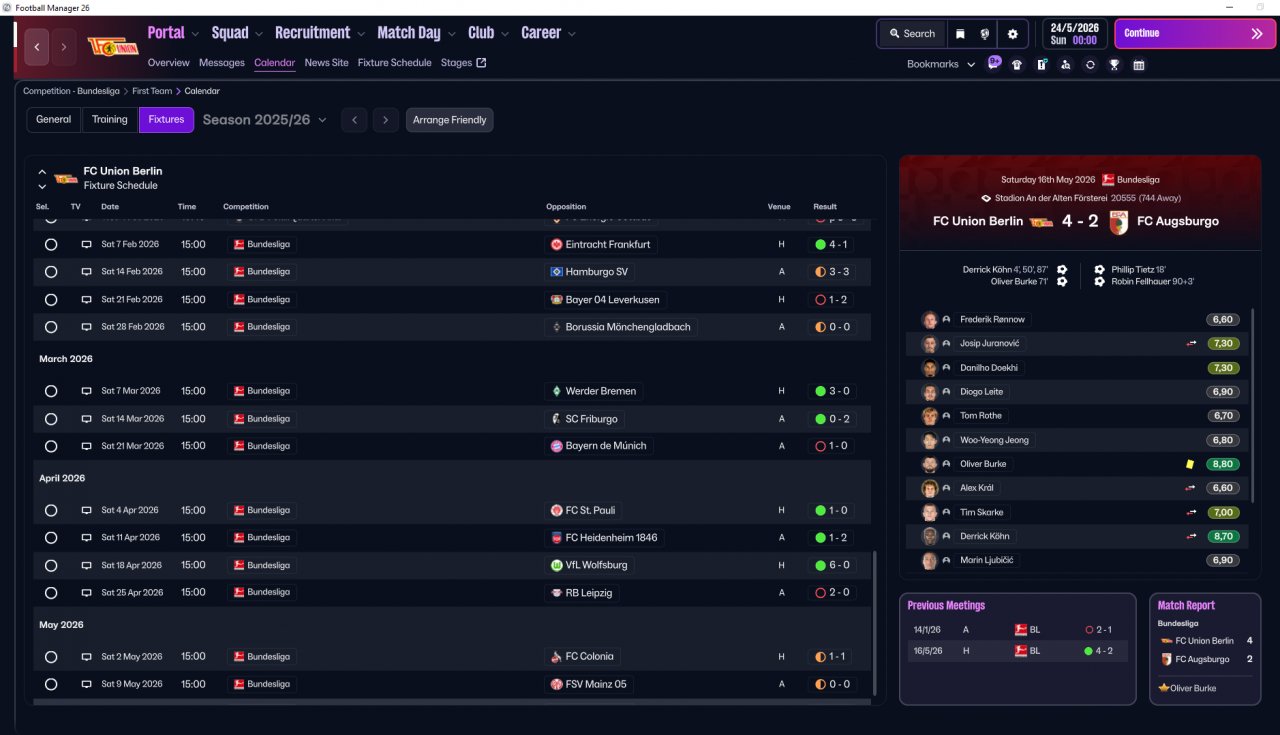Switch to the Overview tab
The image size is (1280, 735).
169,63
